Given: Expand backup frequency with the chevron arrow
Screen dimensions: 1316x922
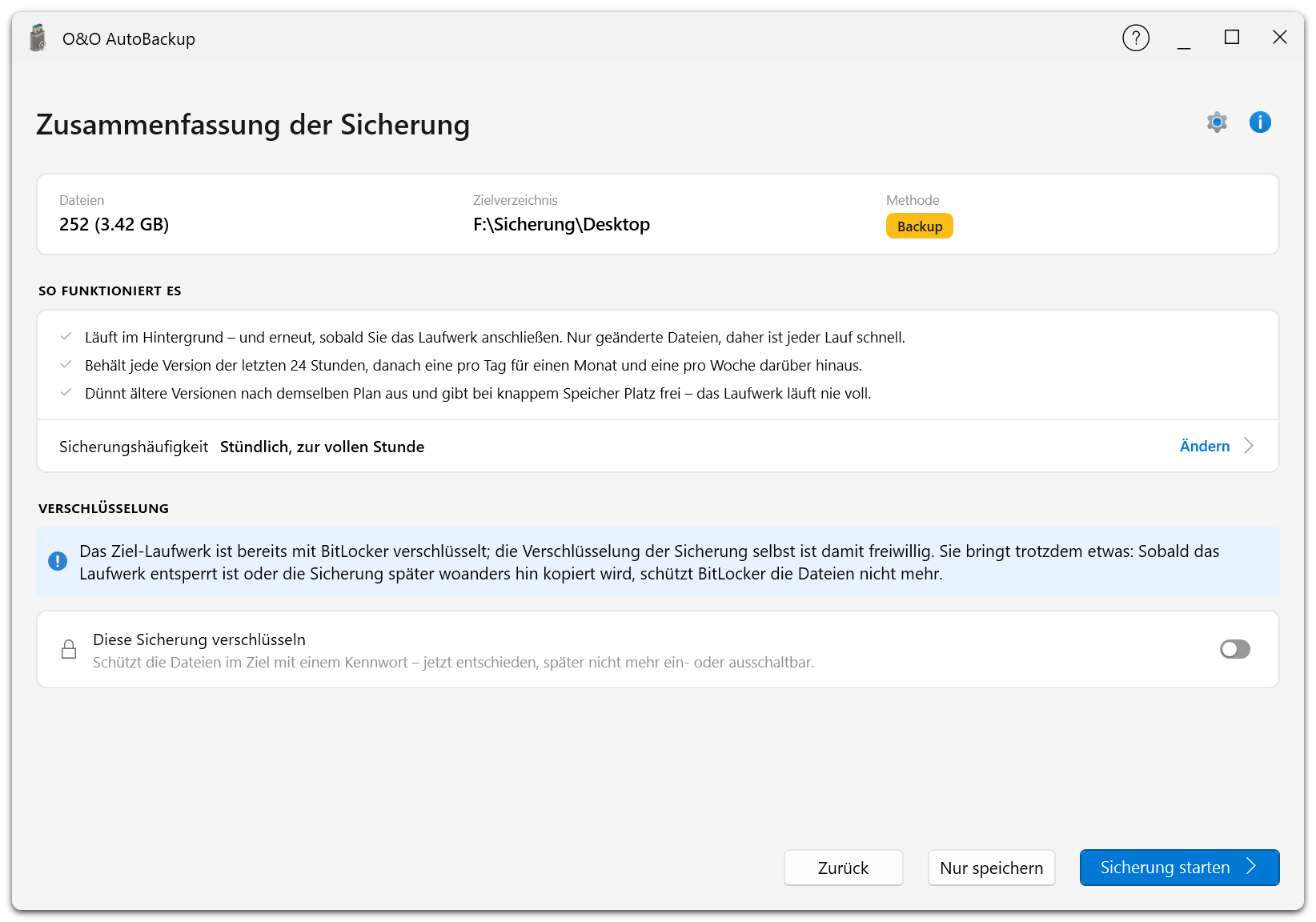Looking at the screenshot, I should [1249, 446].
